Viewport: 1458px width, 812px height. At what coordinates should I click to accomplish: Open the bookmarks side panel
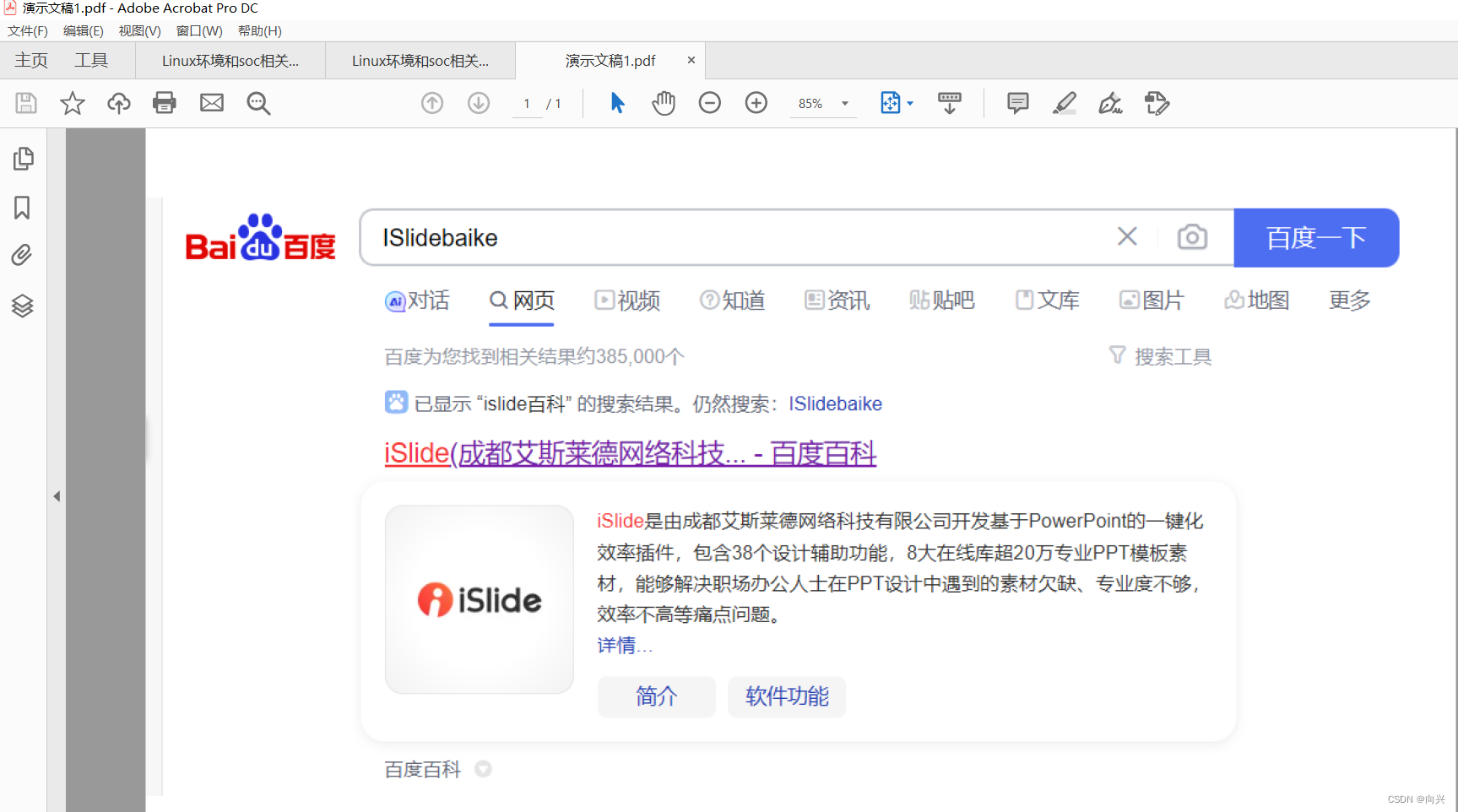tap(22, 208)
